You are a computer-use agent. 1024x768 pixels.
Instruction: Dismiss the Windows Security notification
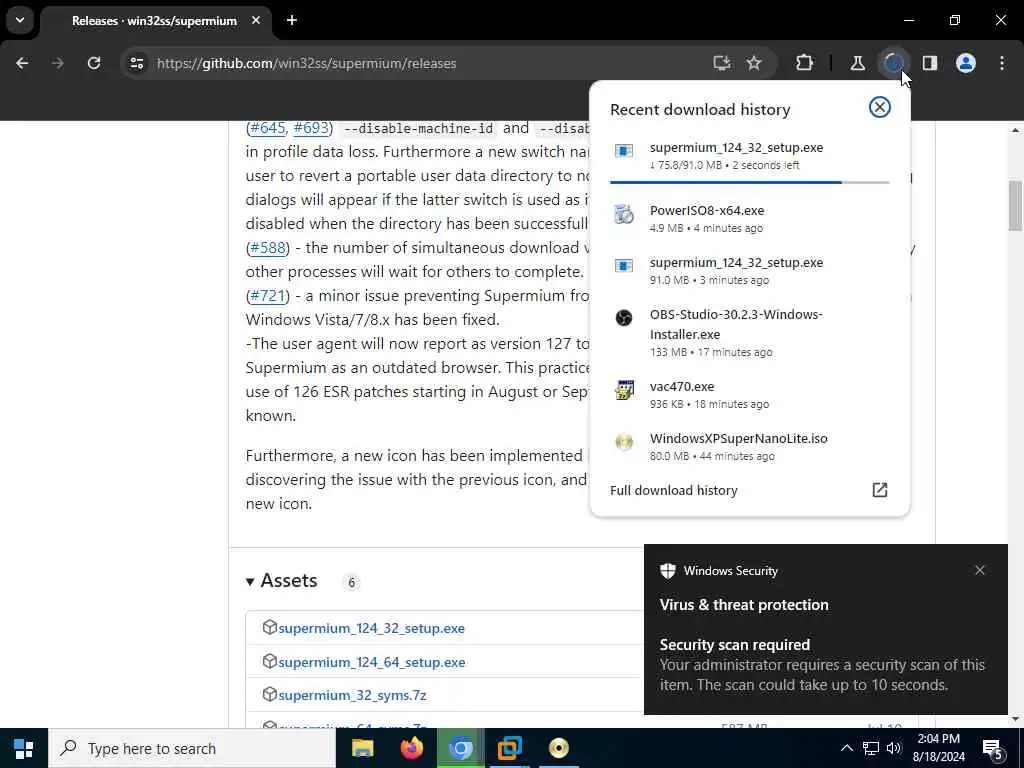[x=980, y=570]
